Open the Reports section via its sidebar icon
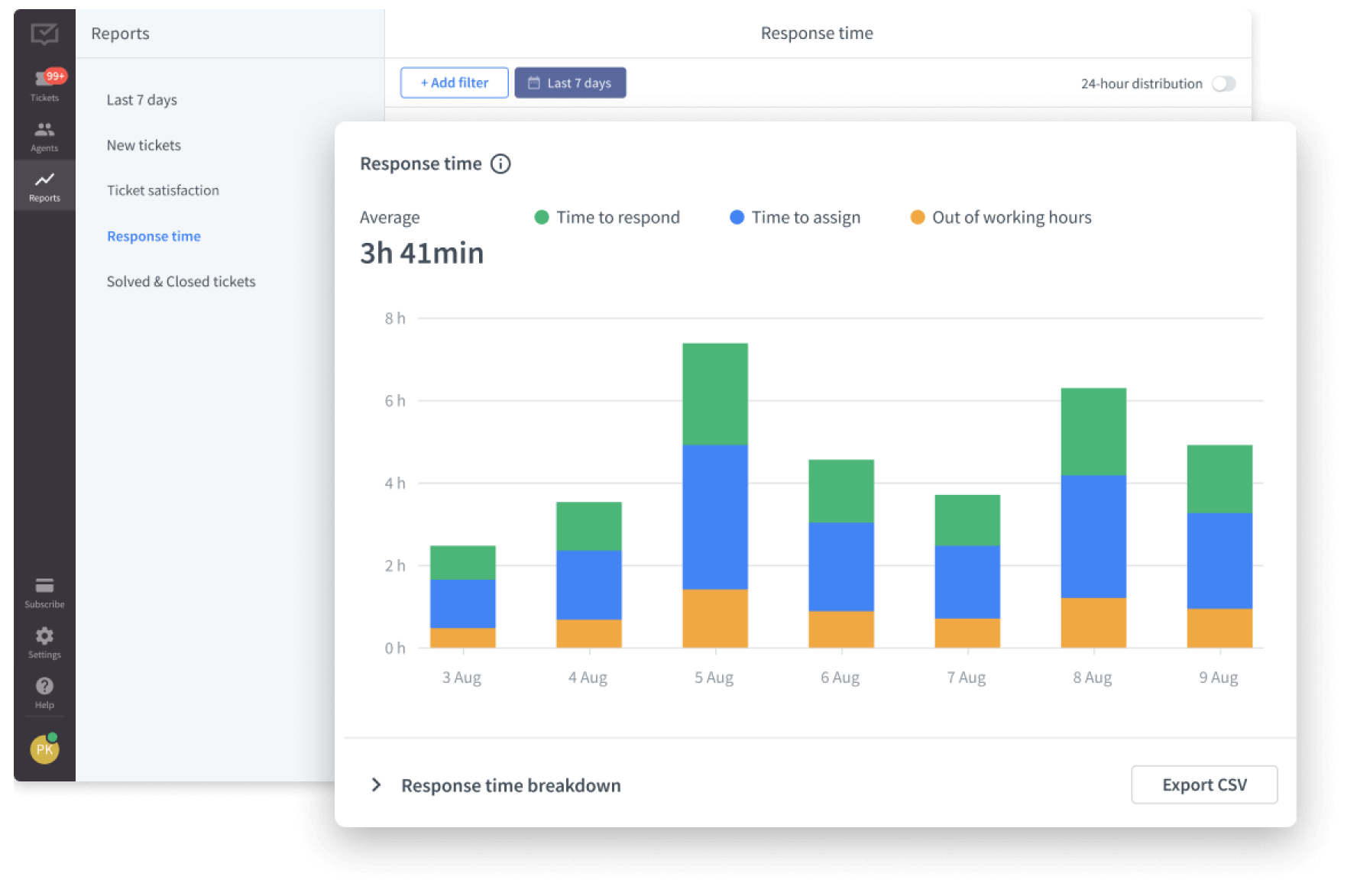The height and width of the screenshot is (896, 1357). 44,183
